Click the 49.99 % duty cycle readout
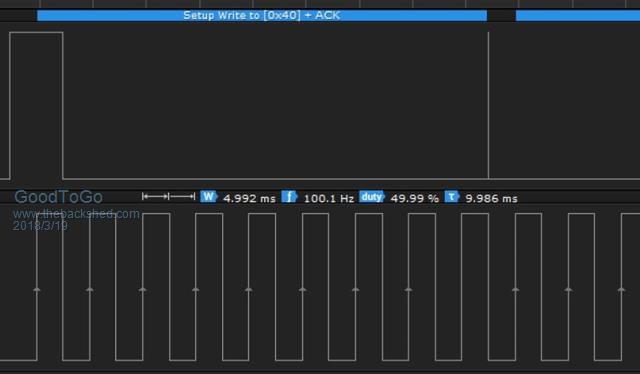 click(x=415, y=199)
